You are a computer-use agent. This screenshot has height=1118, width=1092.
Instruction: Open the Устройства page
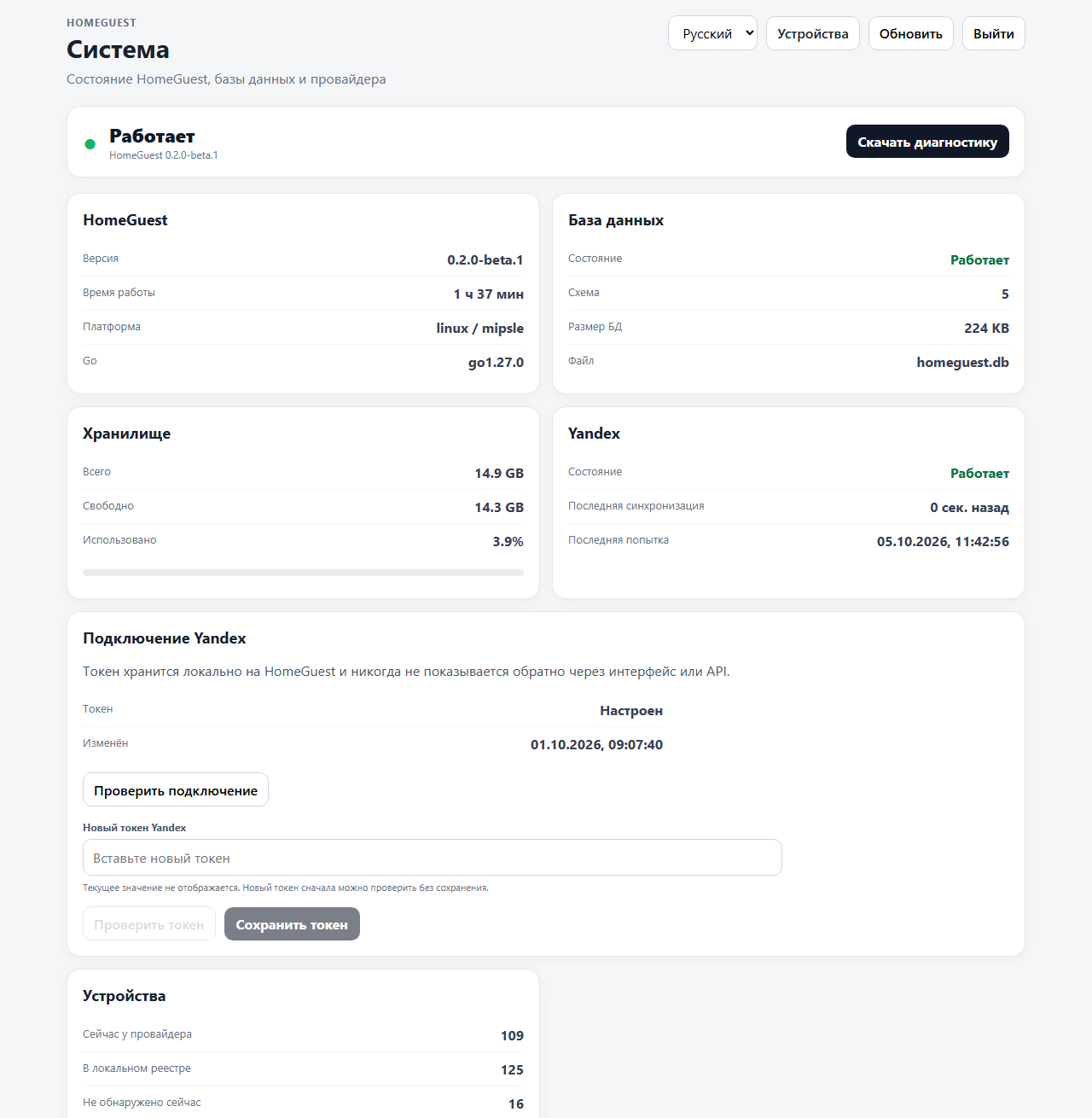[x=813, y=33]
